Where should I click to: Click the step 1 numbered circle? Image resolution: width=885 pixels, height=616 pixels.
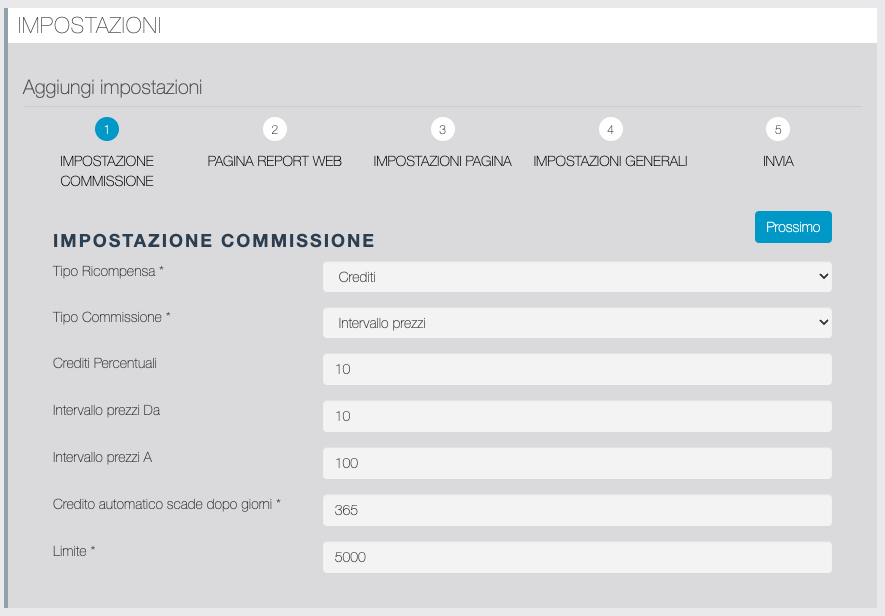pyautogui.click(x=107, y=129)
